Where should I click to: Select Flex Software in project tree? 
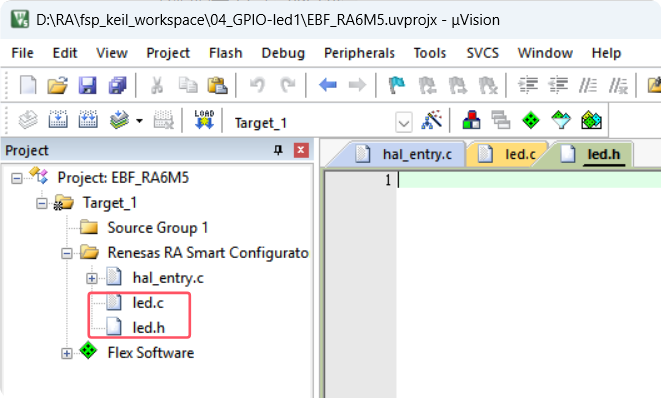pos(150,353)
